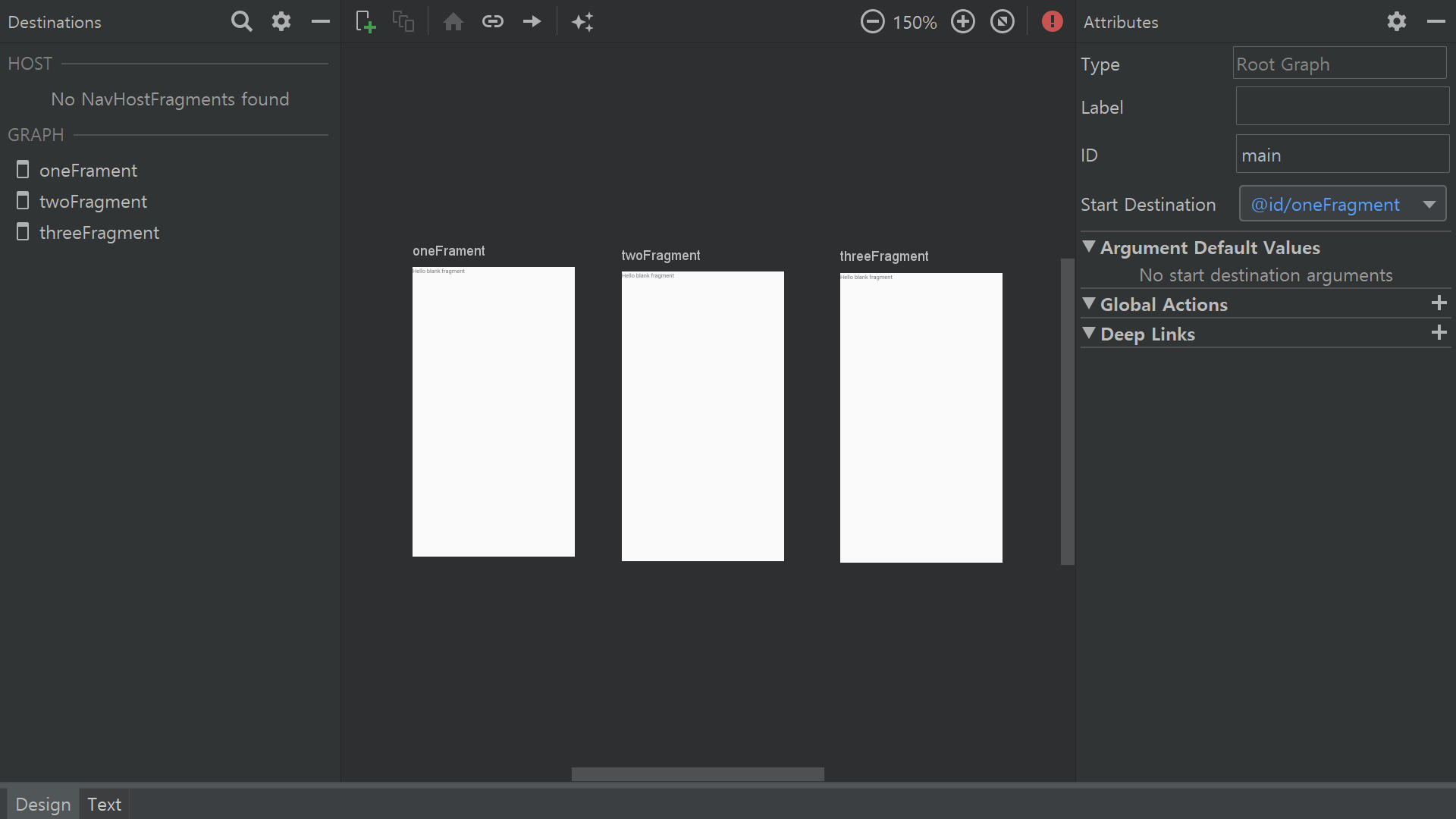Click the nested graph icon
Viewport: 1456px width, 819px height.
tap(403, 21)
